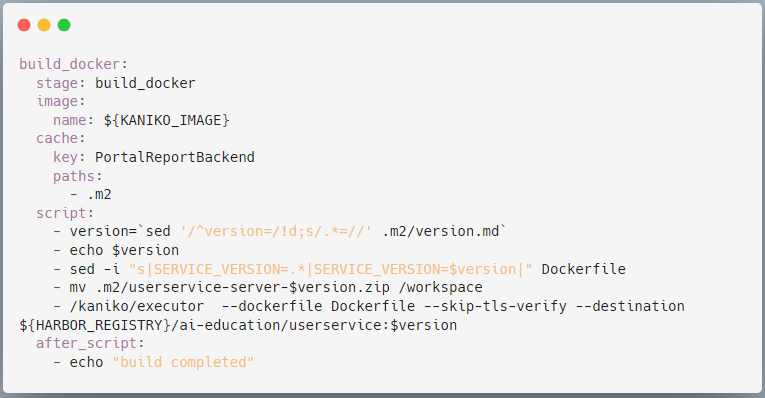Select the stage build_docker value
765x398 pixels.
[145, 83]
